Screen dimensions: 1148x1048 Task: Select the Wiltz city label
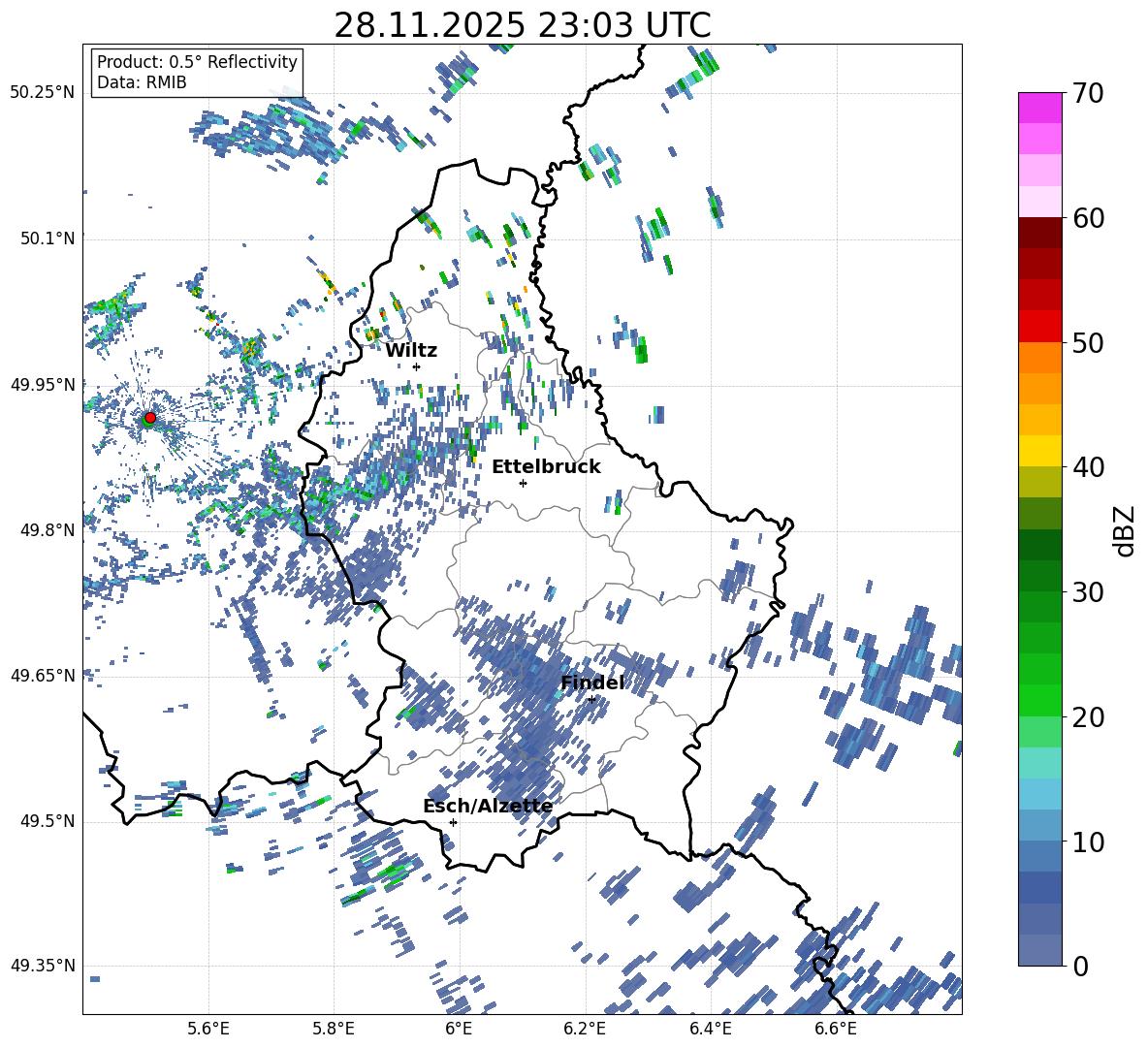(x=411, y=350)
